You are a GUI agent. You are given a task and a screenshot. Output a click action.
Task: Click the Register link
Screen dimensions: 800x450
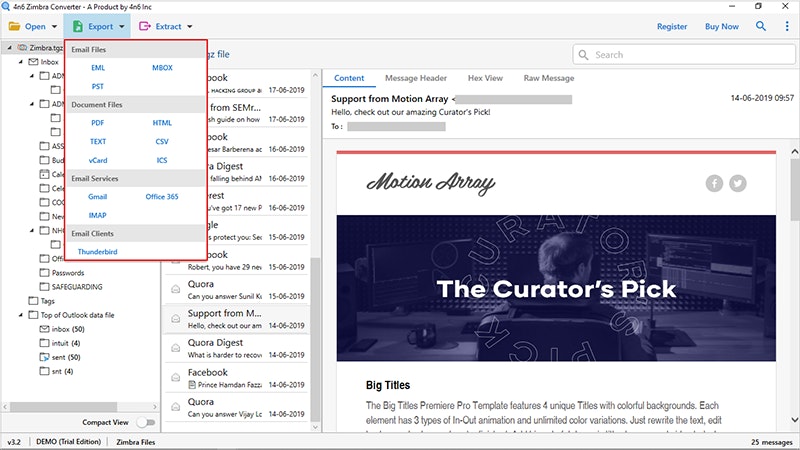tap(672, 27)
